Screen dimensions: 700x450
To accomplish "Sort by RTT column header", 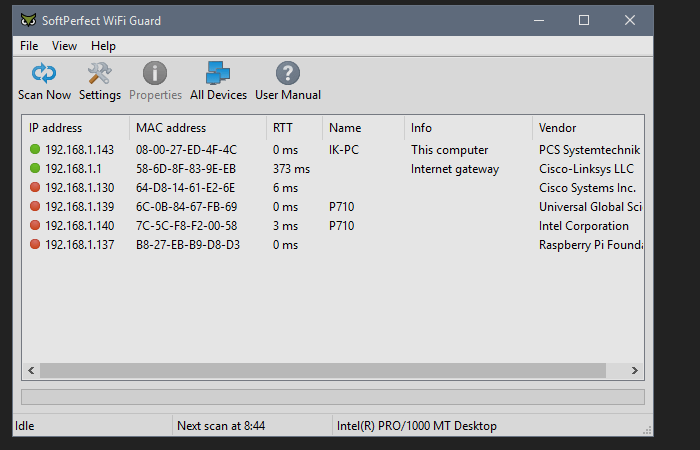I will point(295,128).
